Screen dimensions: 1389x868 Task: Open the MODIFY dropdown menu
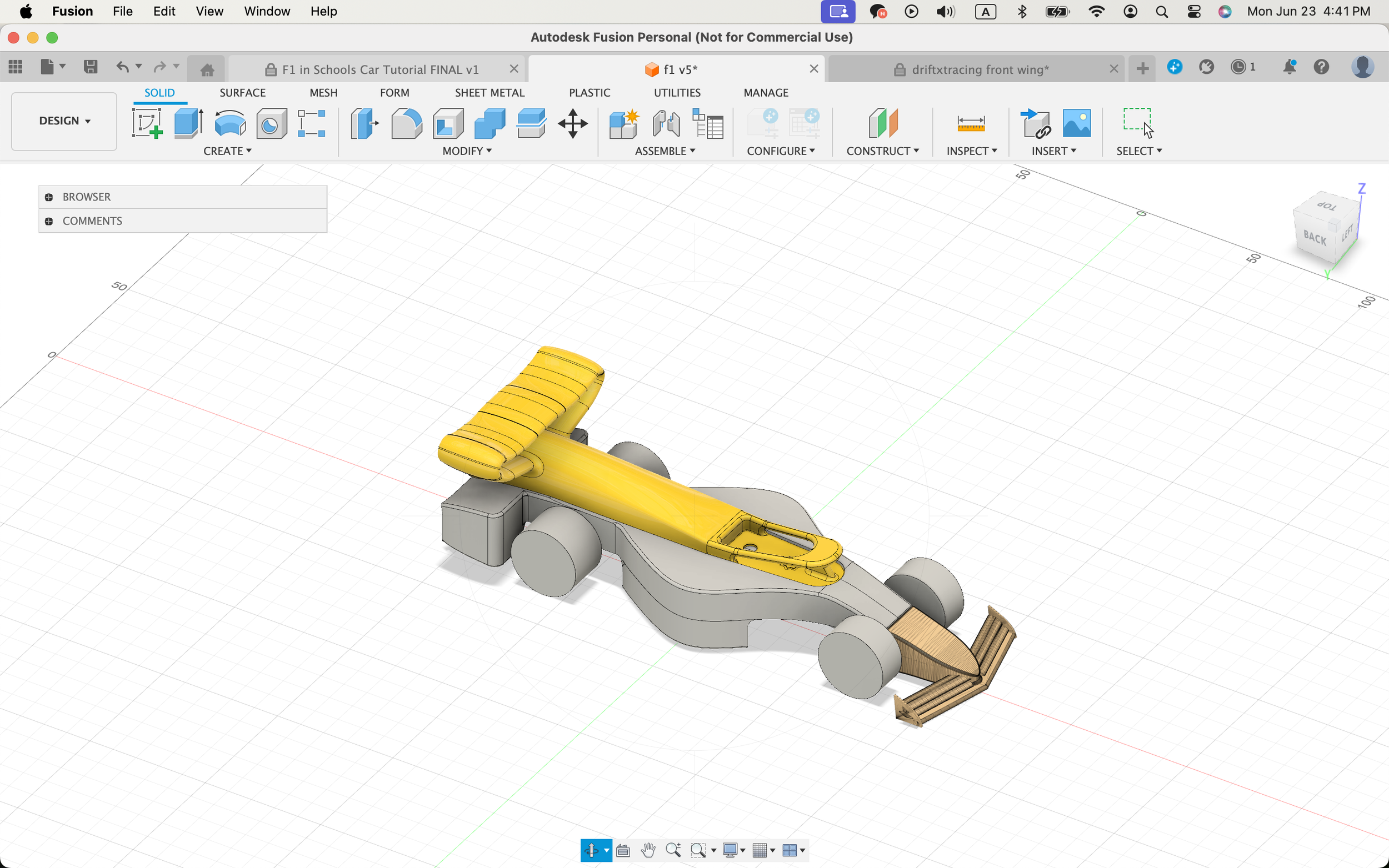(467, 151)
